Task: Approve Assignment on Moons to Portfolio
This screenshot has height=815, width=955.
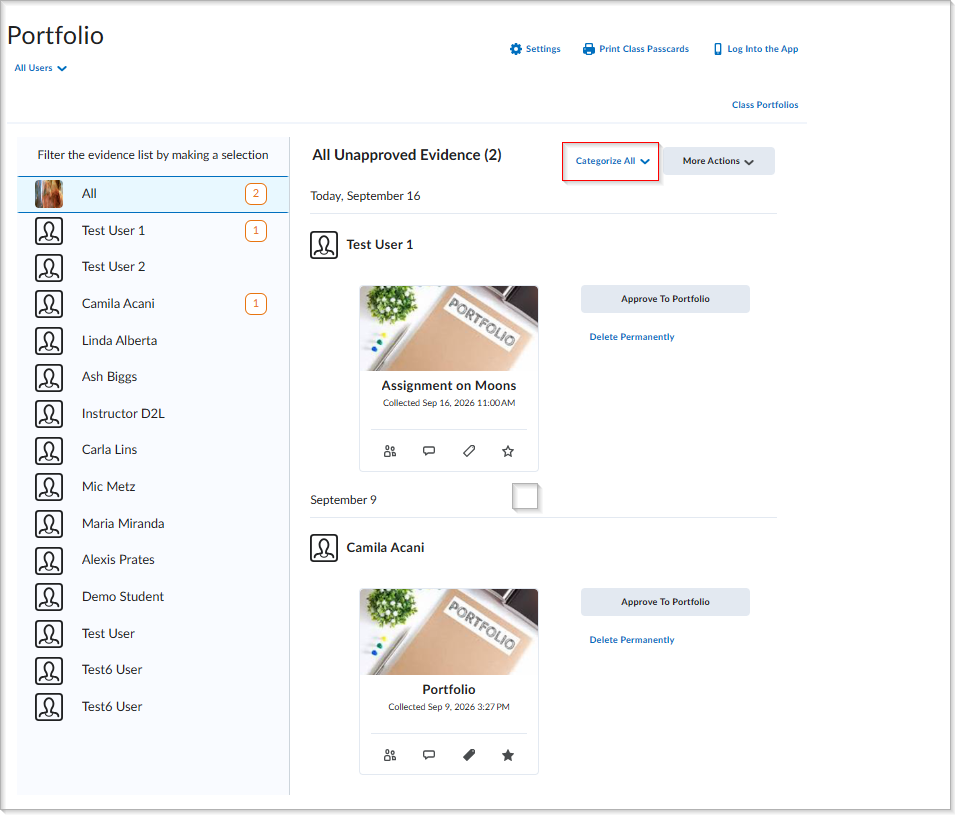Action: [665, 299]
